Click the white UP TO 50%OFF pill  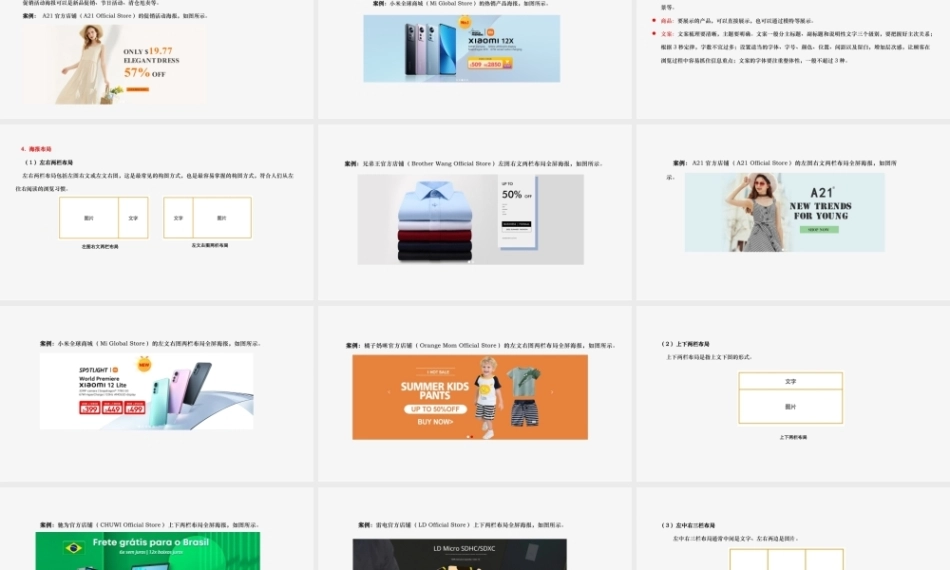pyautogui.click(x=435, y=409)
